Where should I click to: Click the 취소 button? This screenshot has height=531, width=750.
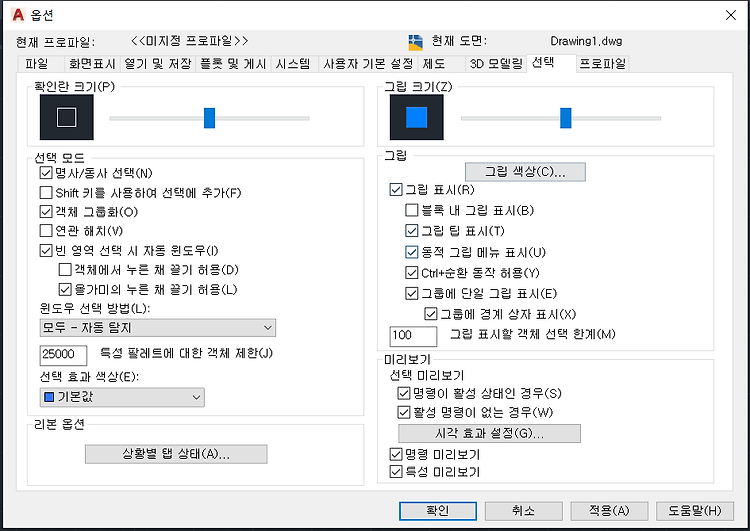tap(523, 511)
